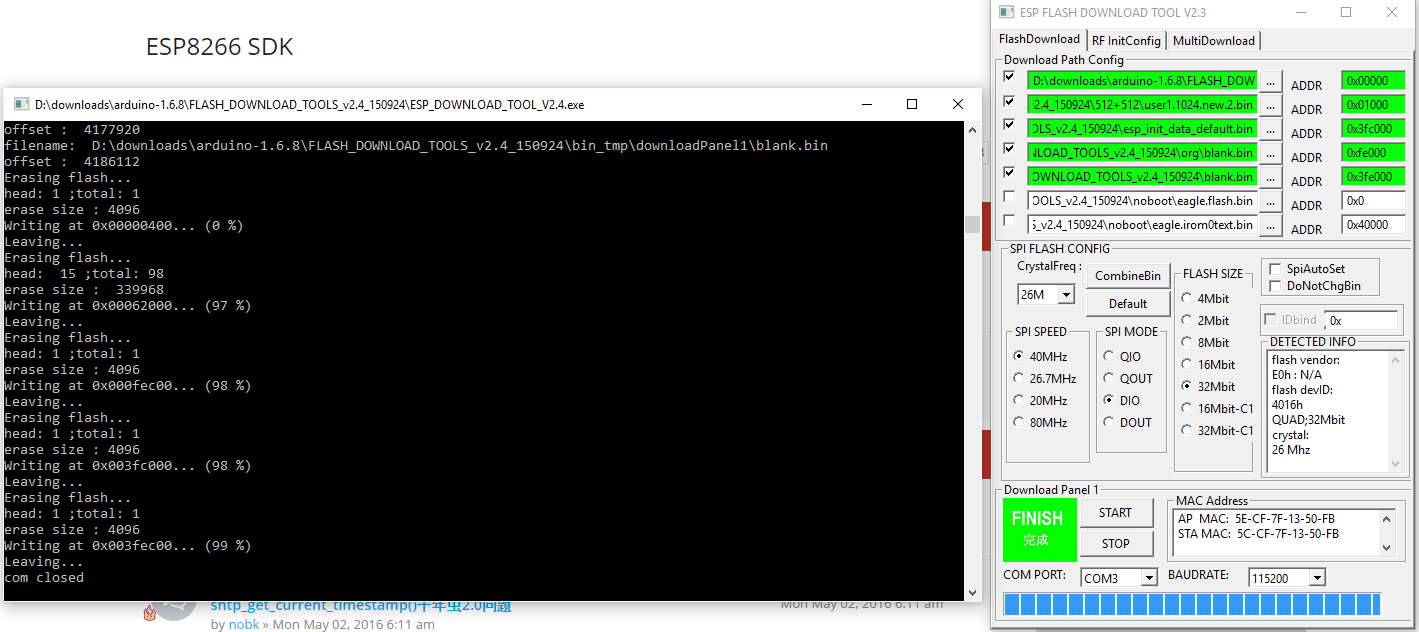Enable the SpiAutoSet checkbox
The image size is (1419, 632).
(1275, 269)
